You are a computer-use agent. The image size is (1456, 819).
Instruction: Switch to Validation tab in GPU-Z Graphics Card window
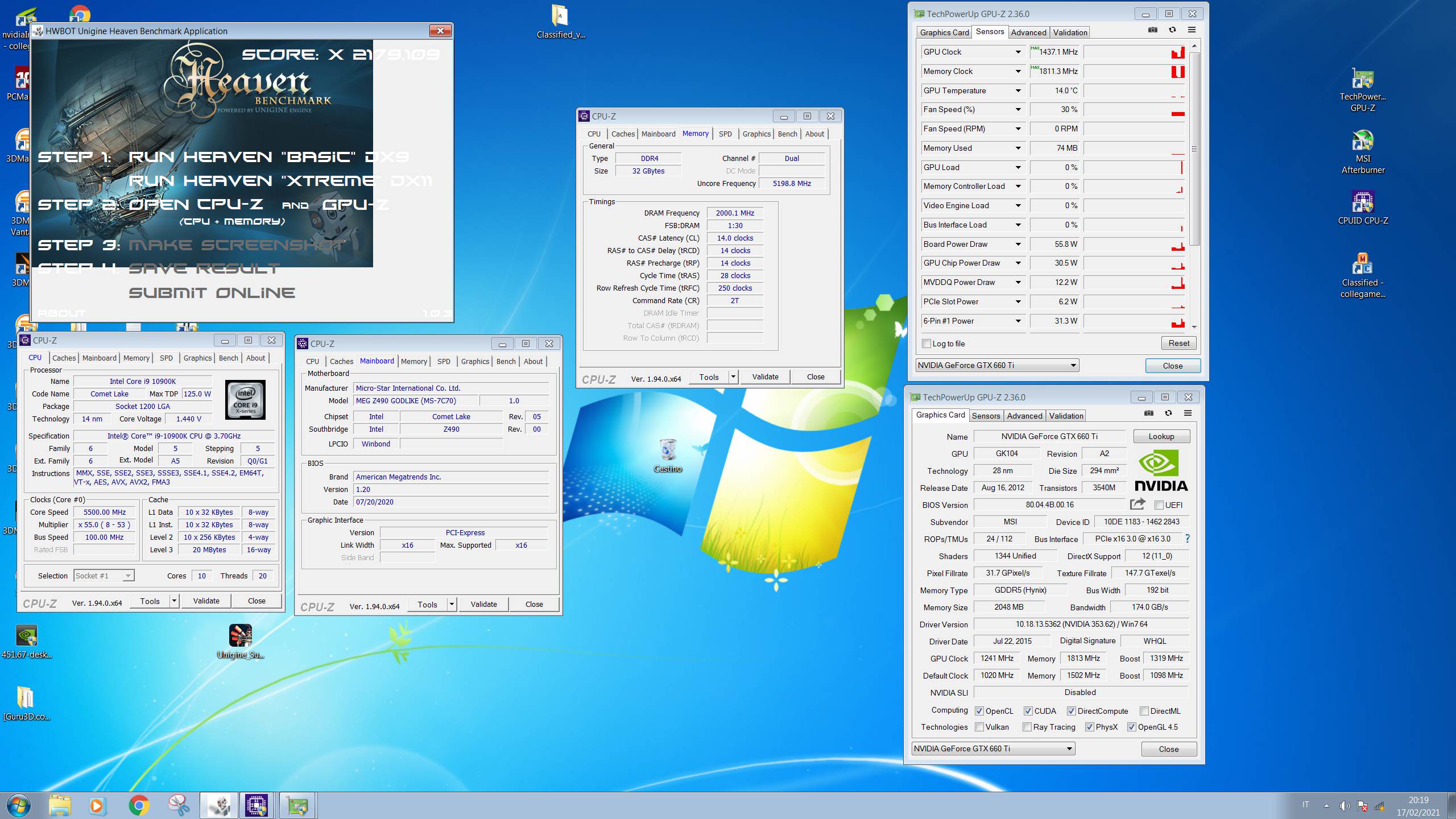tap(1066, 416)
